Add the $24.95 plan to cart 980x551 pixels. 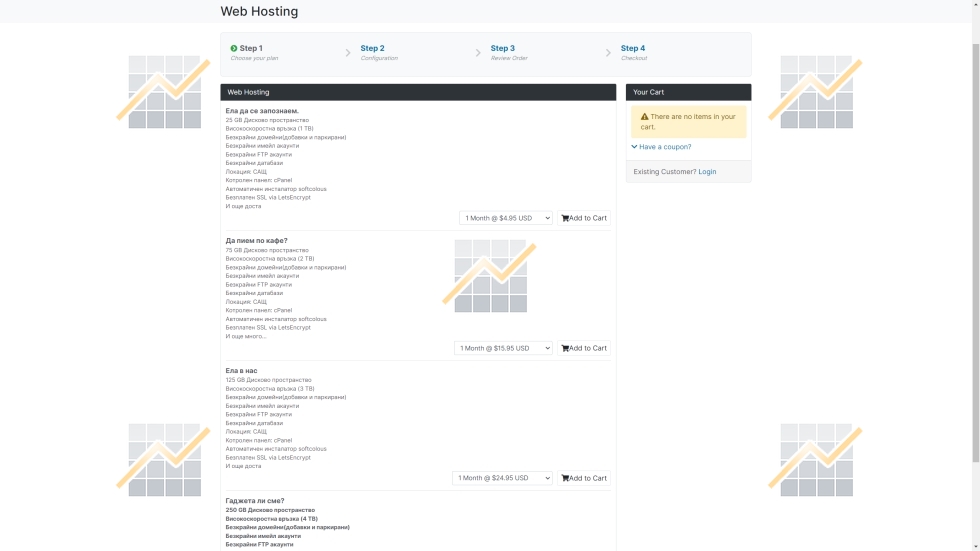pyautogui.click(x=584, y=478)
